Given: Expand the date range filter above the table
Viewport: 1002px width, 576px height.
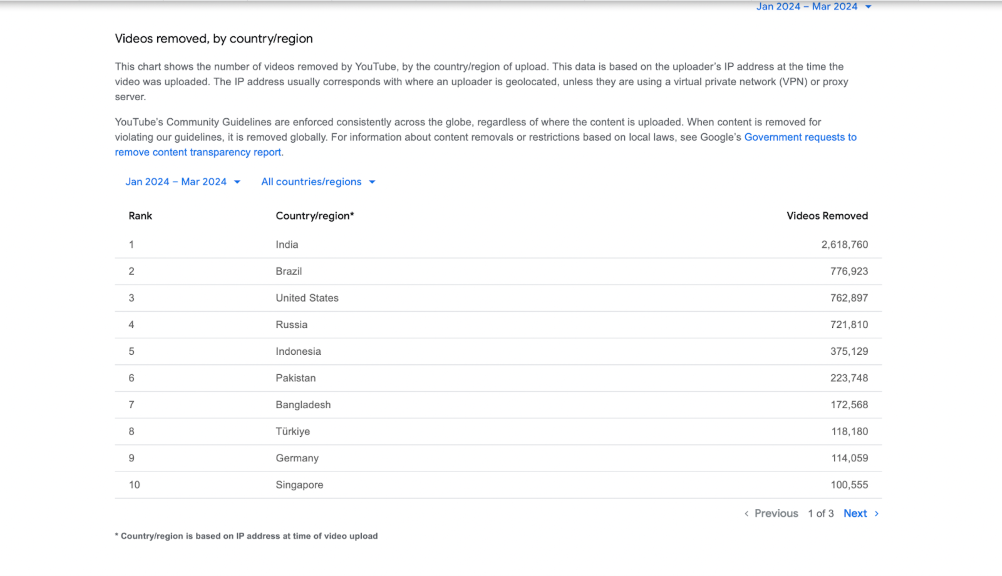Looking at the screenshot, I should click(183, 182).
